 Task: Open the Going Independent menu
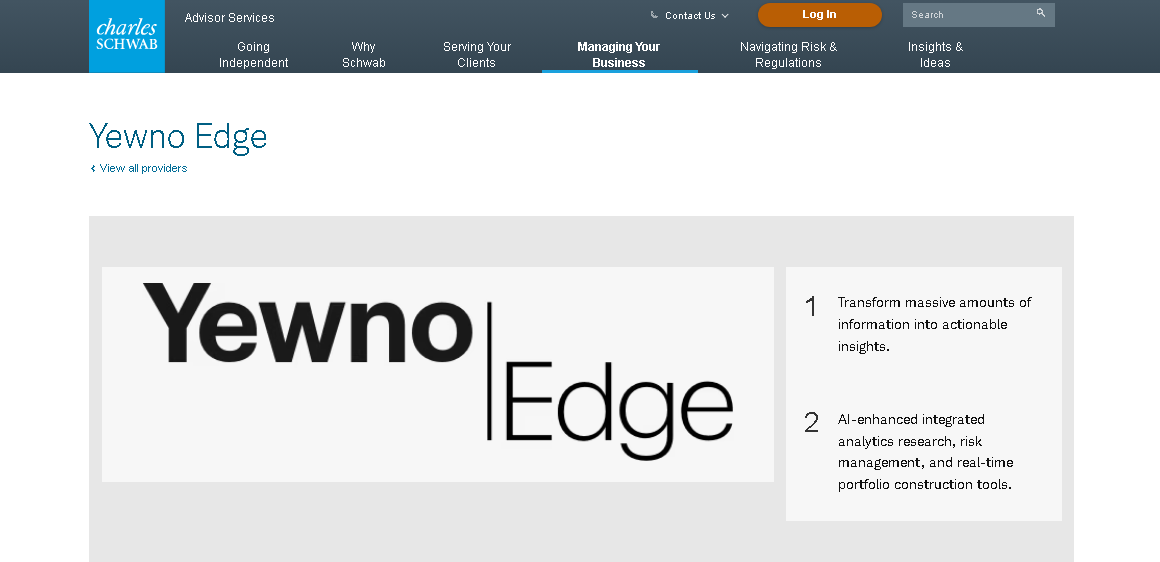253,55
